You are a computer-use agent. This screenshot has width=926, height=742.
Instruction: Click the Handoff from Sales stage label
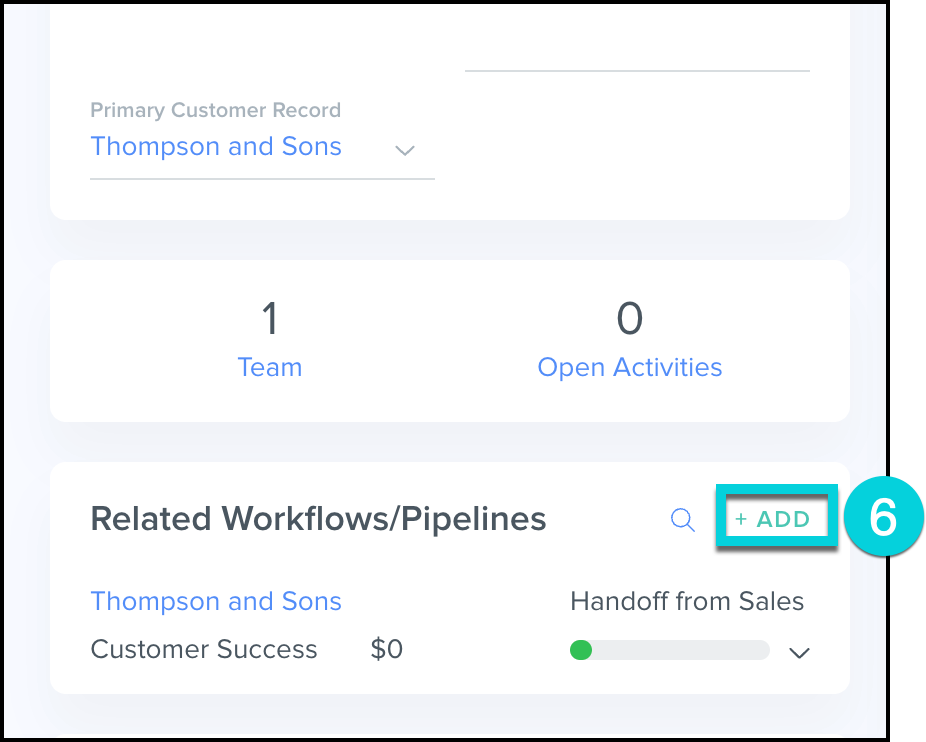click(x=686, y=601)
